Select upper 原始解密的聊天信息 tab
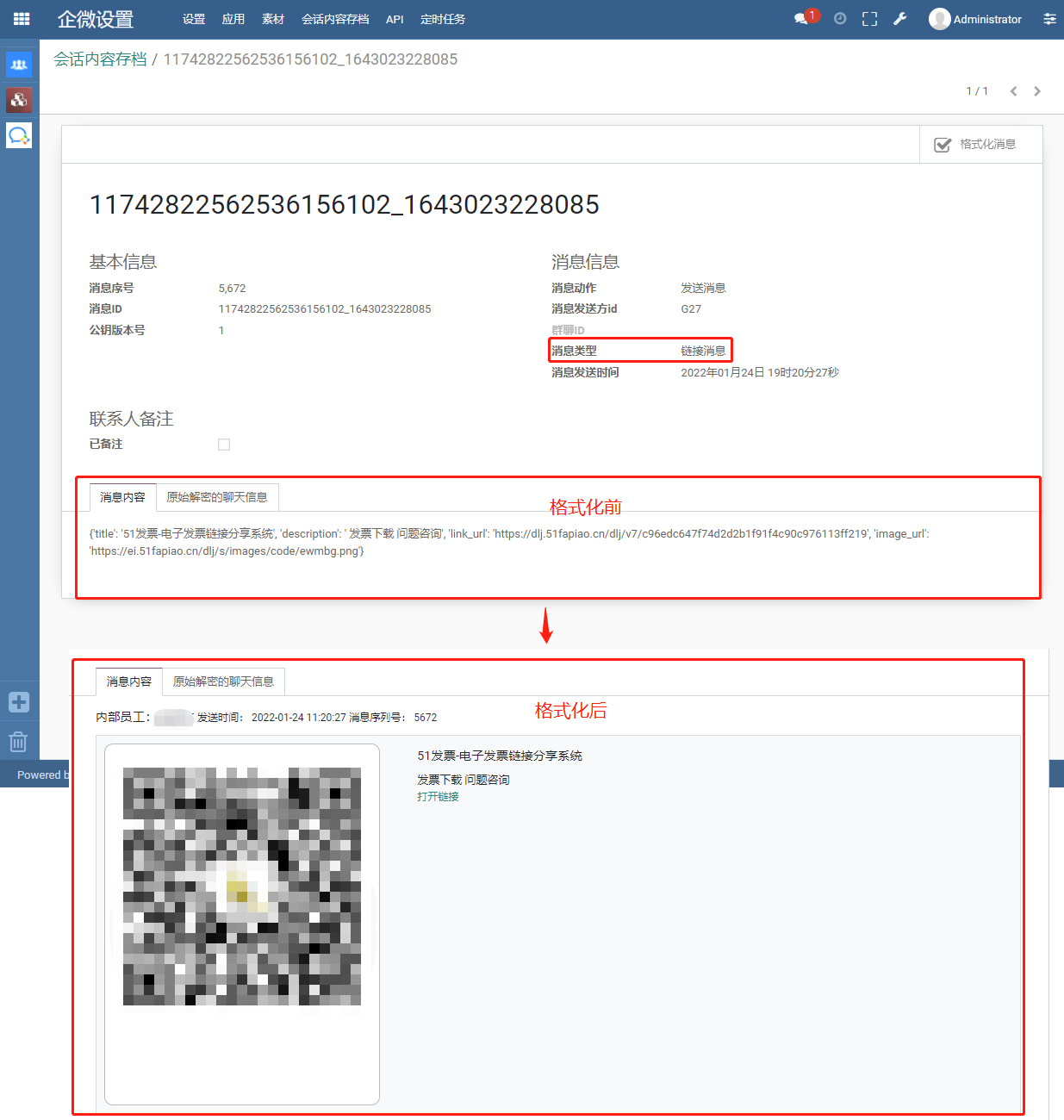 tap(217, 497)
